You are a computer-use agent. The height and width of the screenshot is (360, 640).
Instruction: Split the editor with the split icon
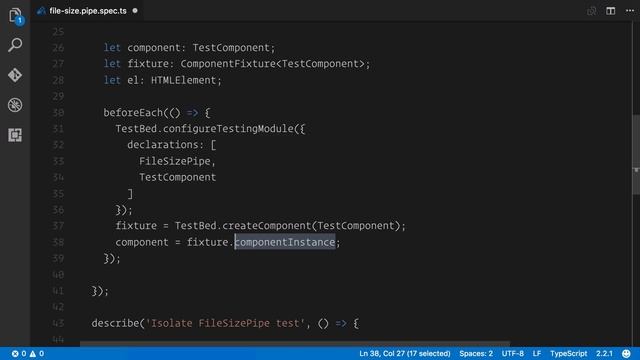(611, 11)
